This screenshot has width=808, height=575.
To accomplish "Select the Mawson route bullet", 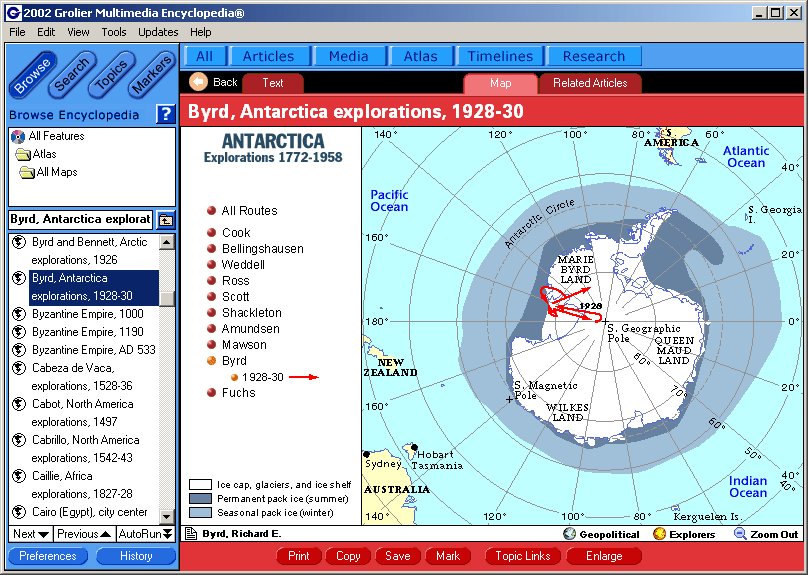I will click(x=211, y=344).
